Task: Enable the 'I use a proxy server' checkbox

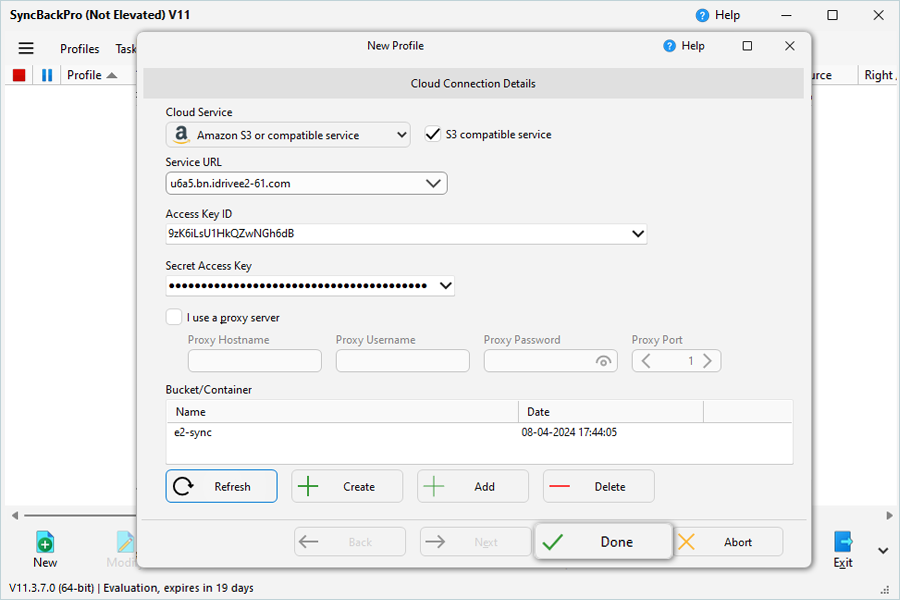Action: pyautogui.click(x=174, y=317)
